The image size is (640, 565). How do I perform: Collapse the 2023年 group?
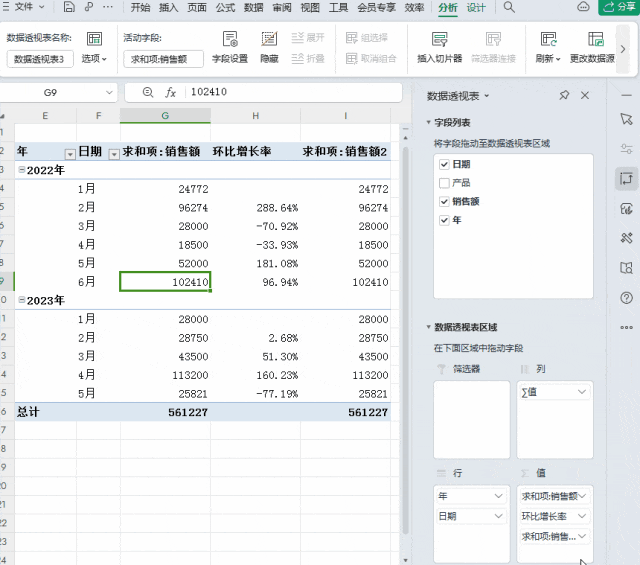point(22,300)
